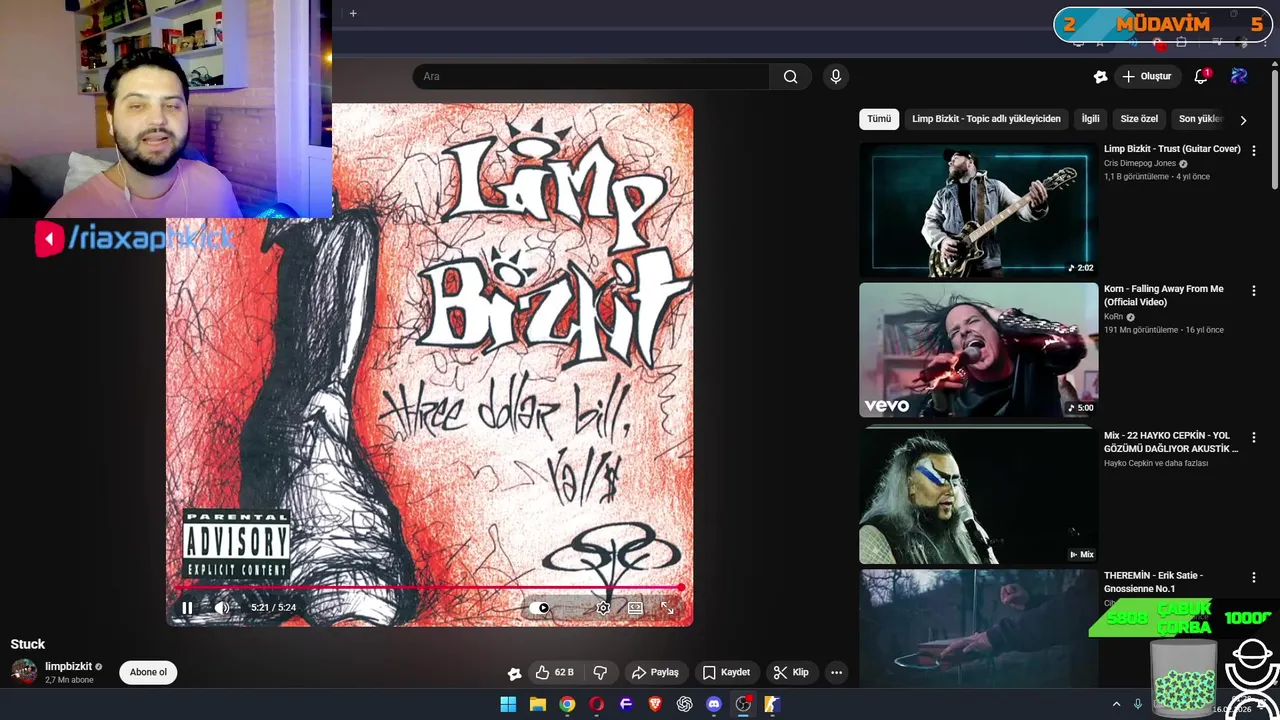Viewport: 1280px width, 720px height.
Task: Share the video with Paylaş
Action: click(x=655, y=672)
